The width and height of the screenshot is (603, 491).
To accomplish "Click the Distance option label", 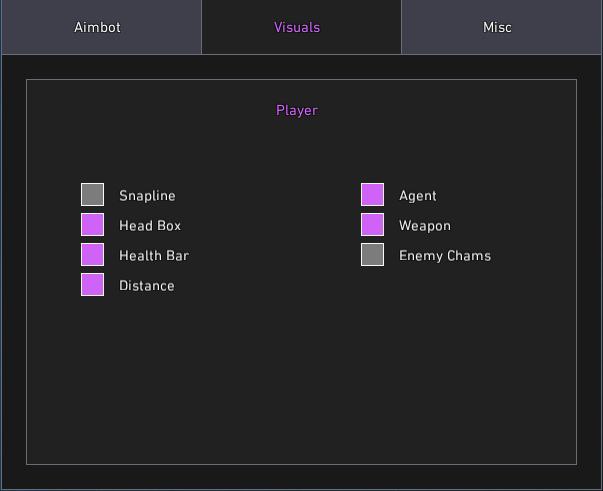I will point(147,286).
